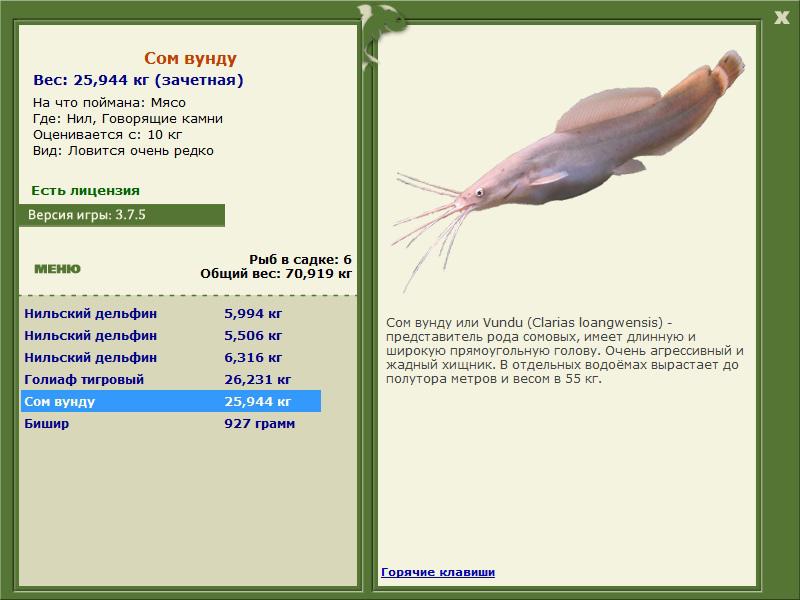
Task: Select the Голиаф тигровый fish row
Action: [x=171, y=380]
